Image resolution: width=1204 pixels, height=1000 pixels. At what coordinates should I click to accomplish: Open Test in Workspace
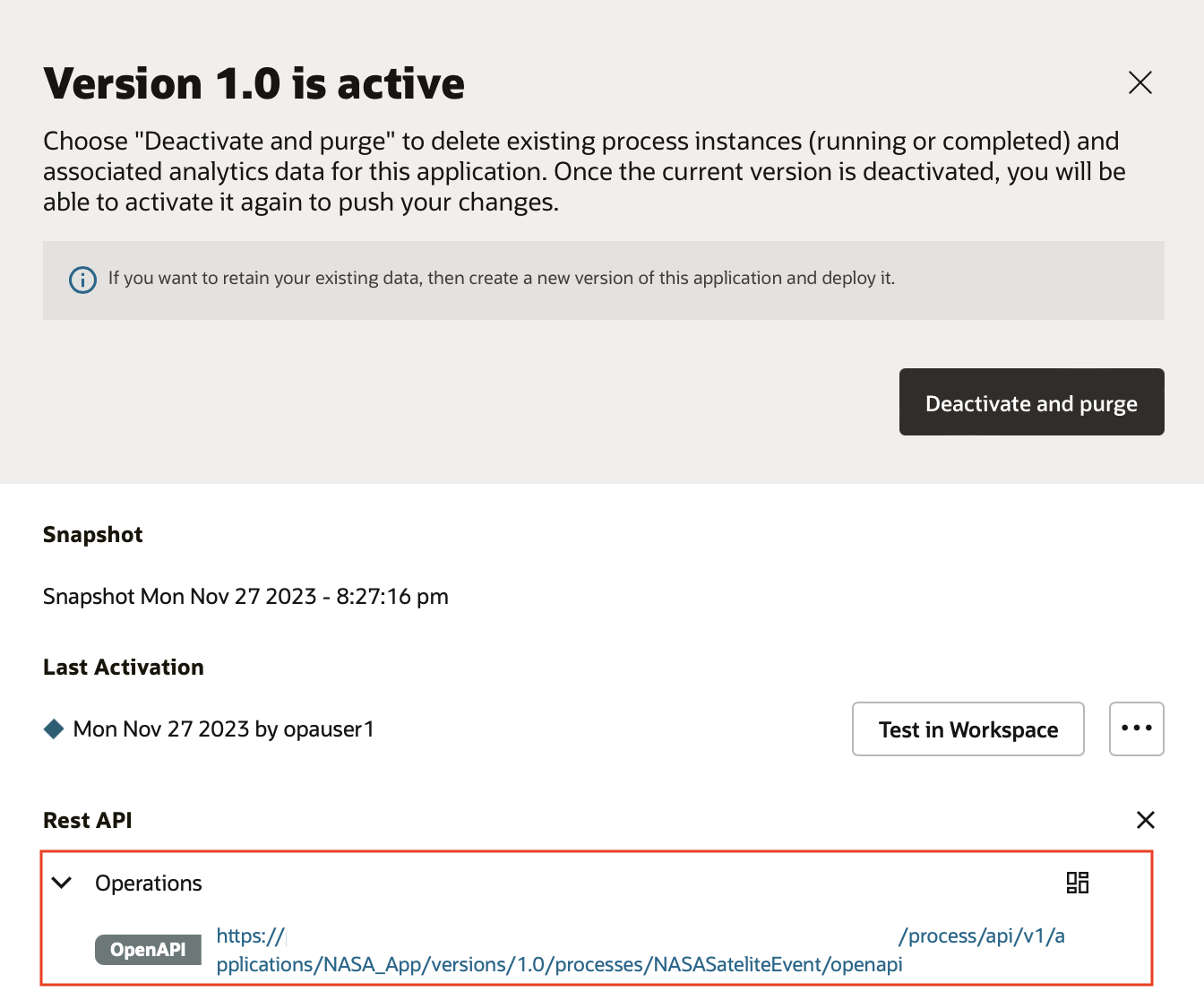(967, 728)
